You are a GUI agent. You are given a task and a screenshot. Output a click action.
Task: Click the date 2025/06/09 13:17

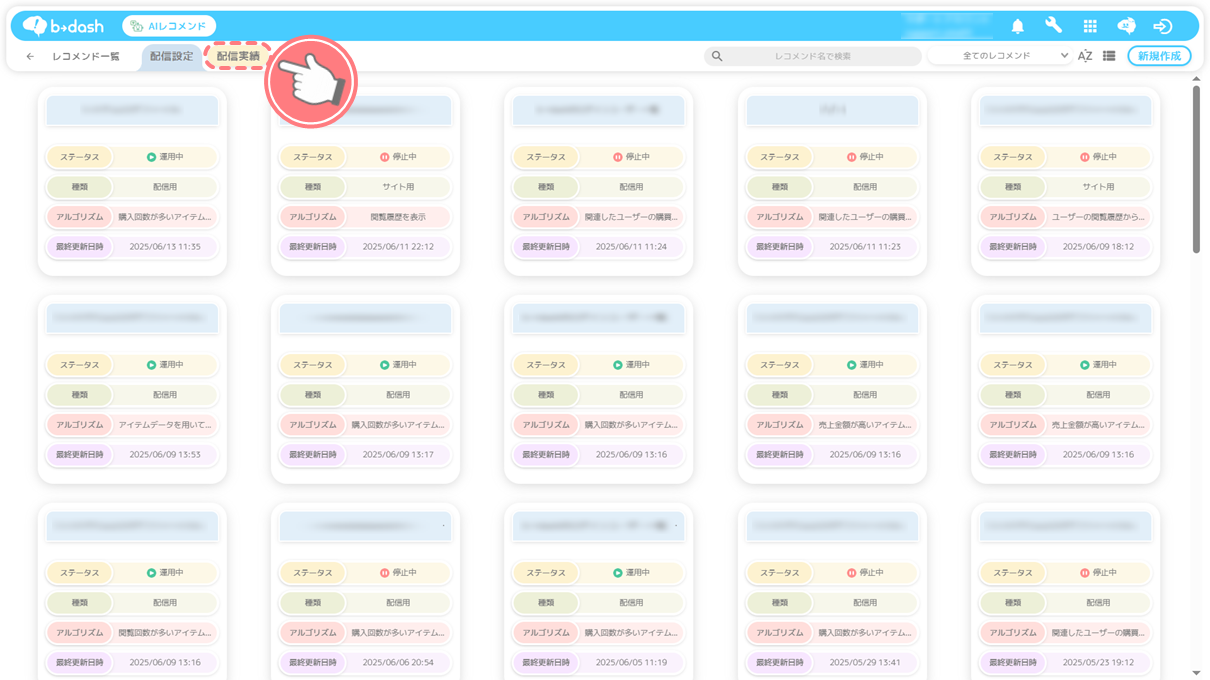tap(398, 455)
